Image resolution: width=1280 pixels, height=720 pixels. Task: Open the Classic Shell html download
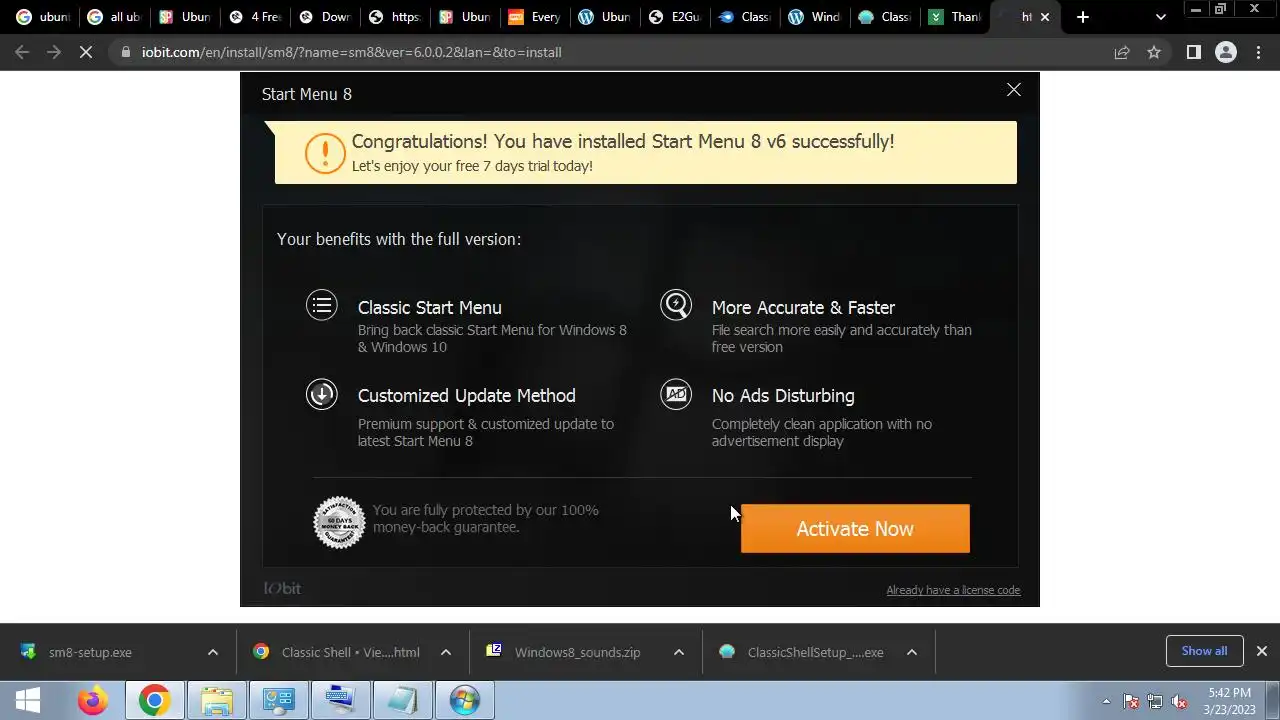click(x=350, y=652)
